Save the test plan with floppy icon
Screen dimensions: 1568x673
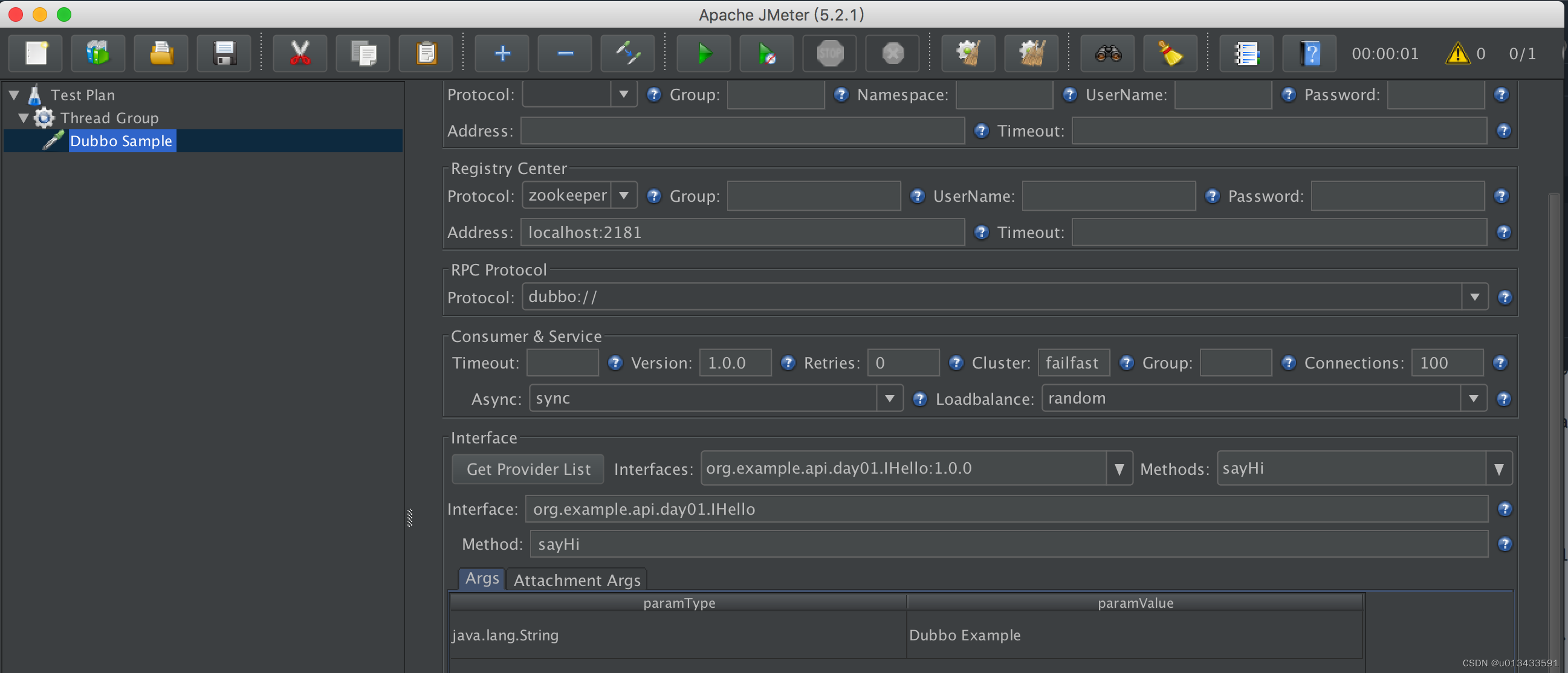pyautogui.click(x=225, y=54)
